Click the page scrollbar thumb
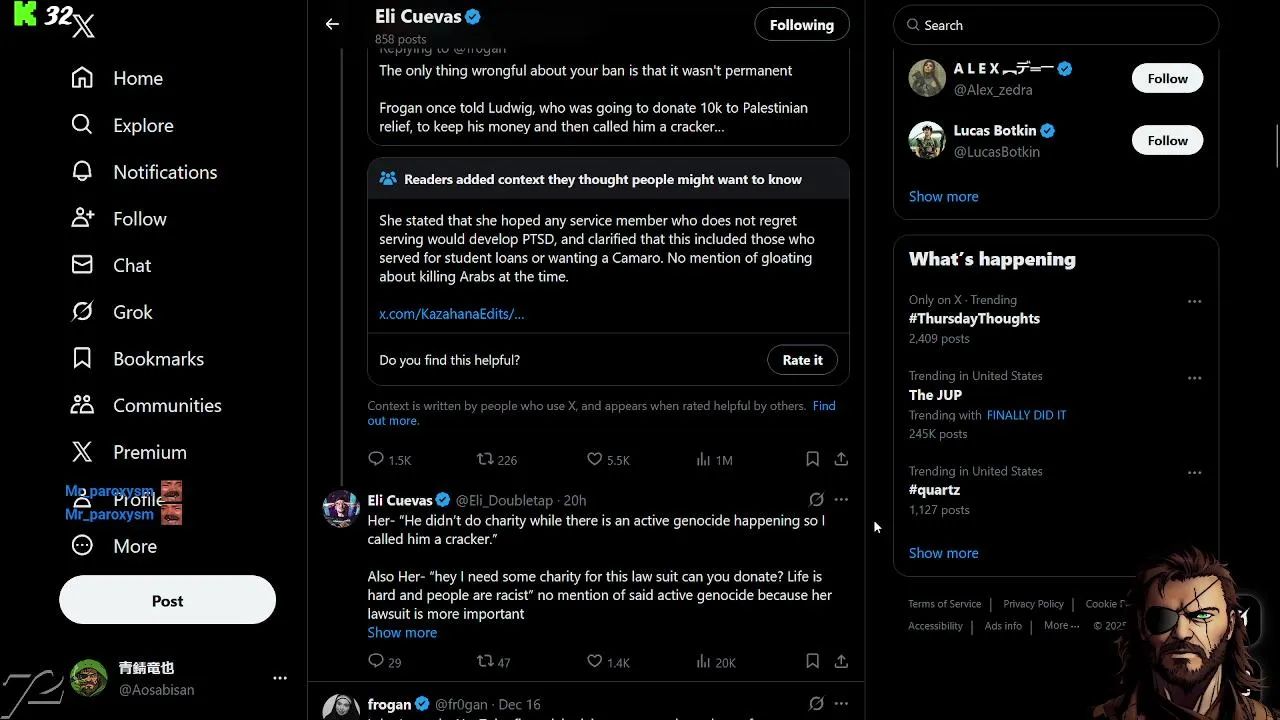Viewport: 1280px width, 720px height. point(1277,145)
